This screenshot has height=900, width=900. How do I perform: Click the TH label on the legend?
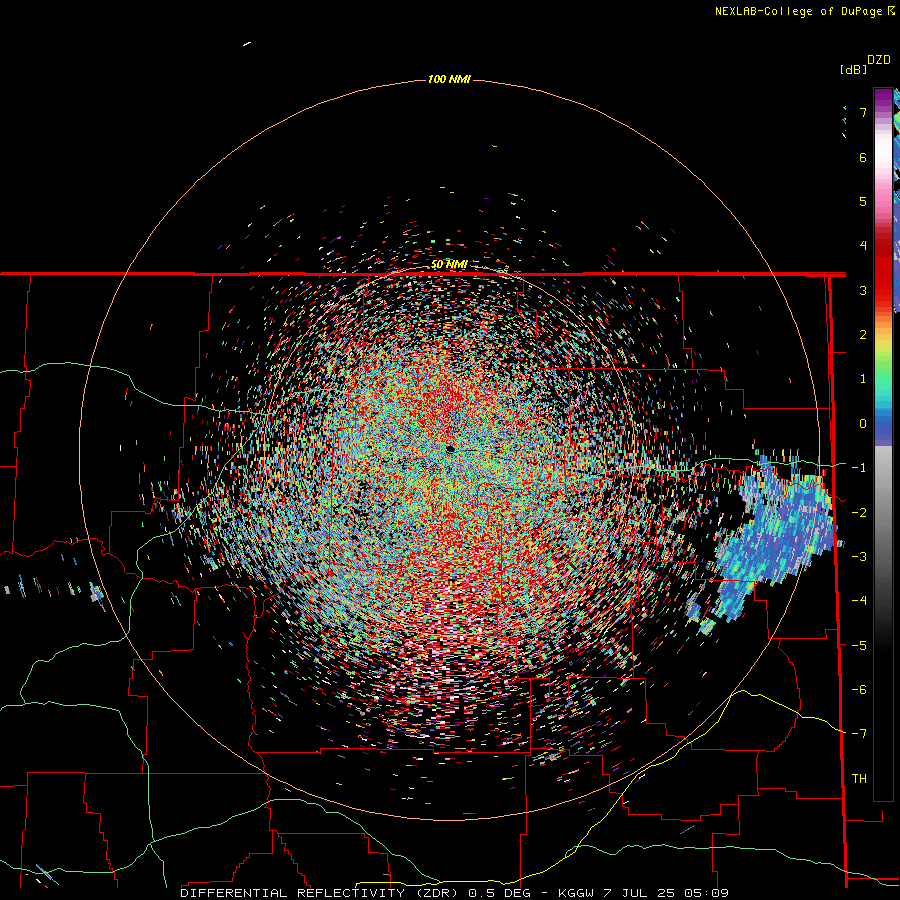click(859, 779)
